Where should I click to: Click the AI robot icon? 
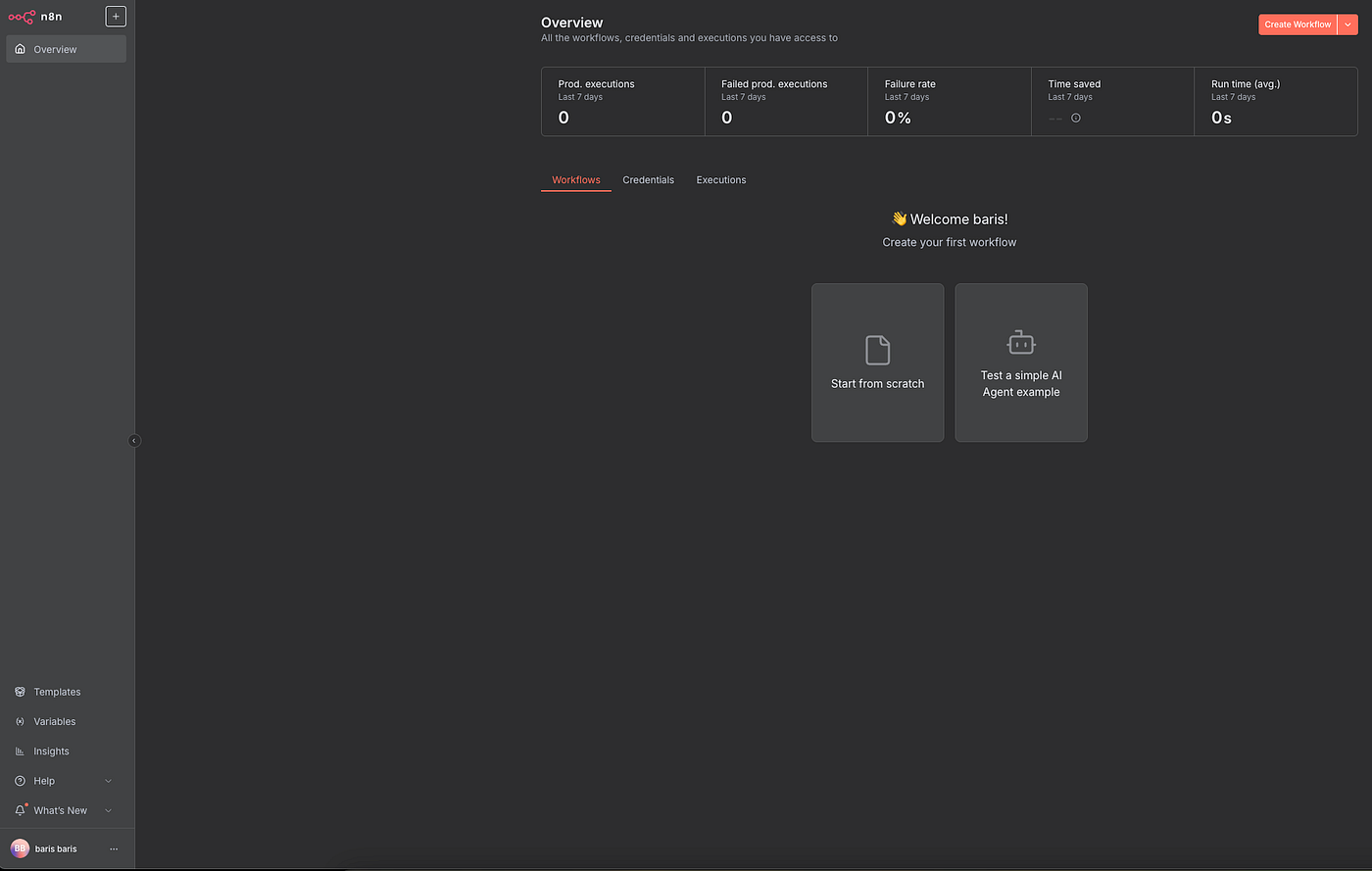point(1021,342)
